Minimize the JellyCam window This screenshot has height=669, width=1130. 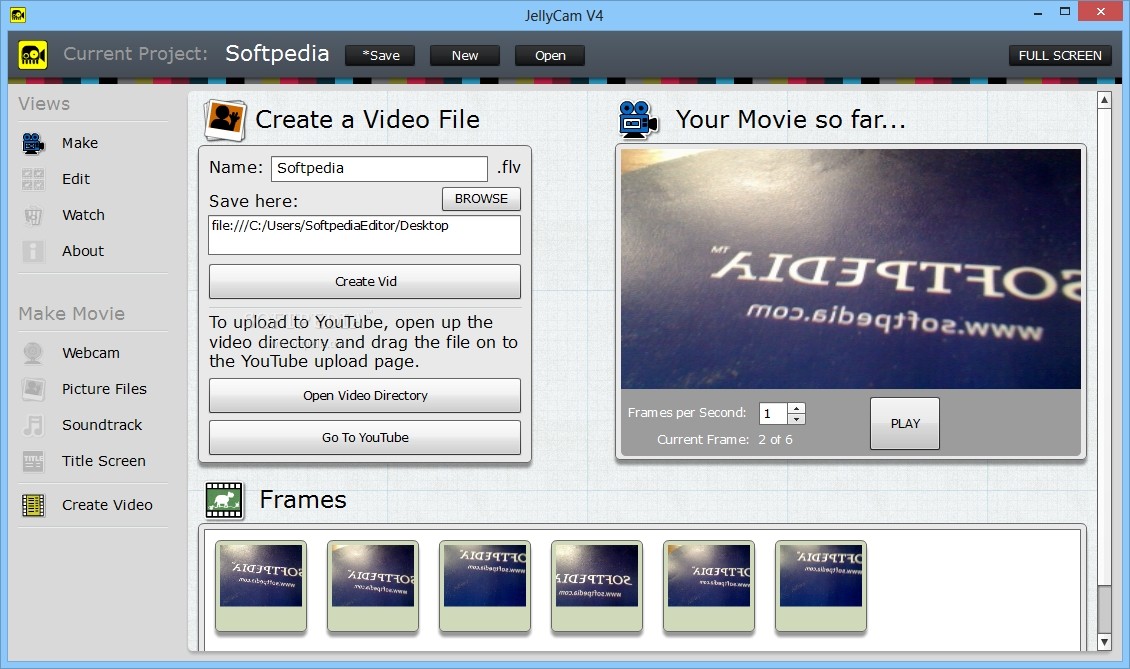click(1038, 13)
